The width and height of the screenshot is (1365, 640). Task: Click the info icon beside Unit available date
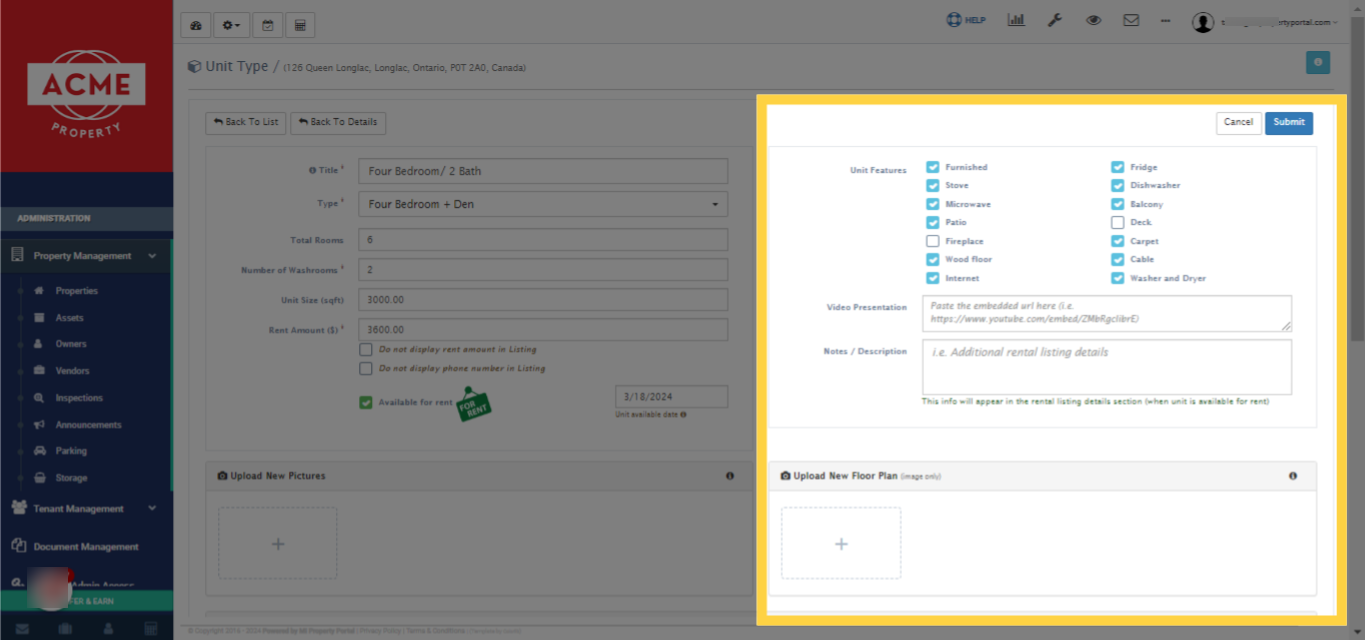pyautogui.click(x=683, y=414)
